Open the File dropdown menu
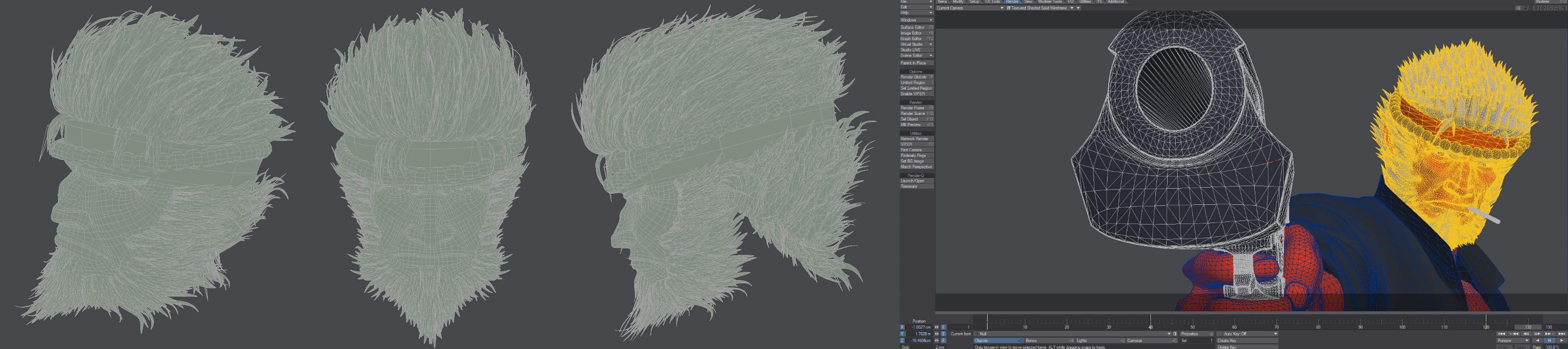This screenshot has height=349, width=1568. 917,2
